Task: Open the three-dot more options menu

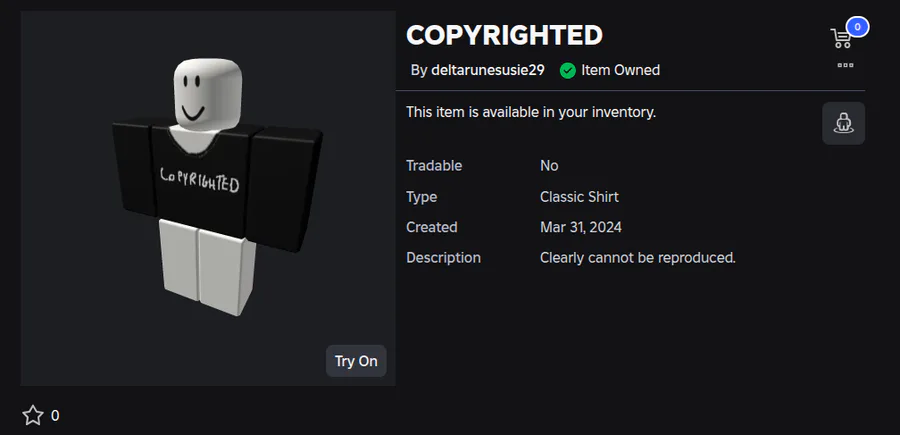Action: pos(845,65)
